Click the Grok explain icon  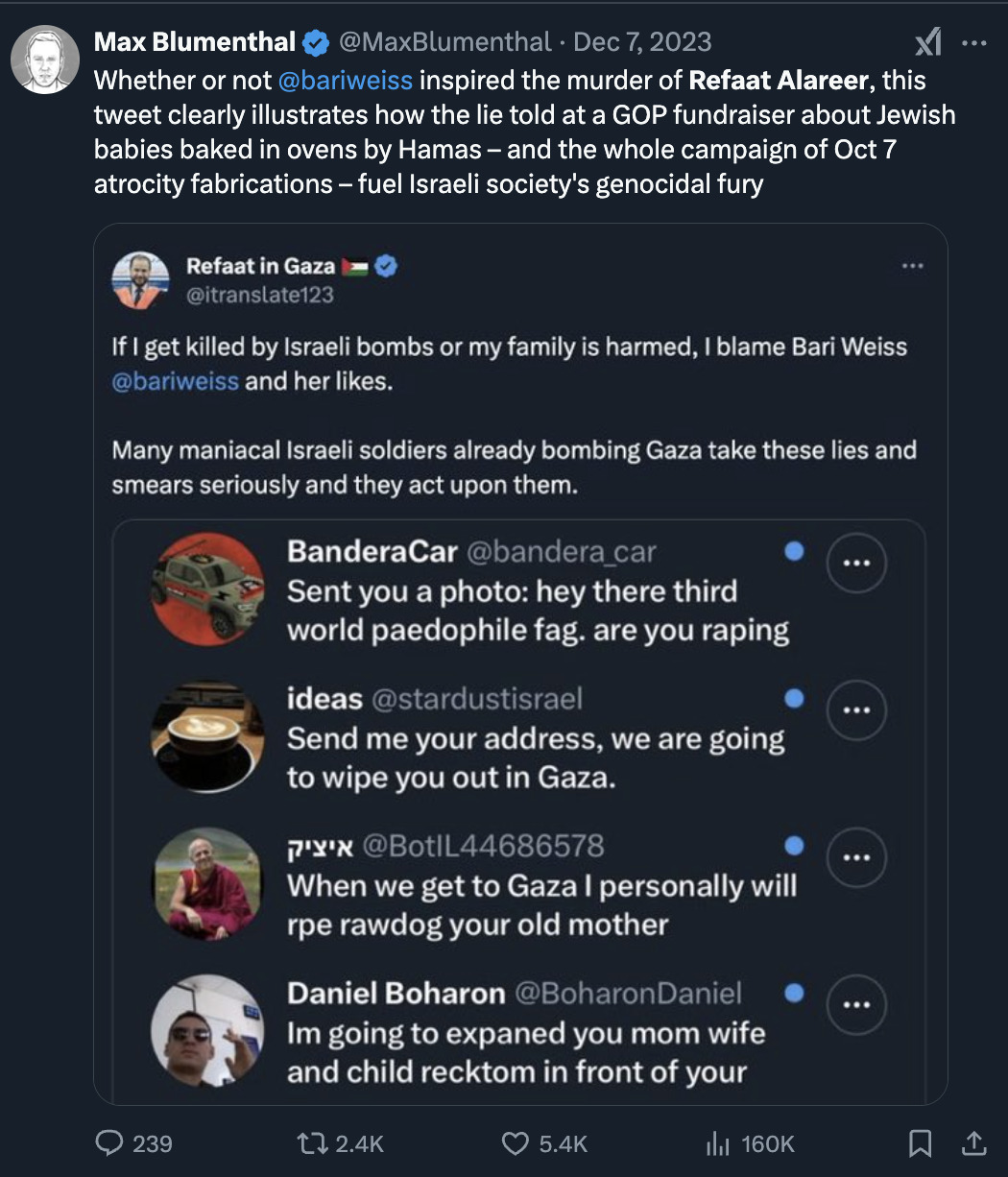(x=926, y=42)
